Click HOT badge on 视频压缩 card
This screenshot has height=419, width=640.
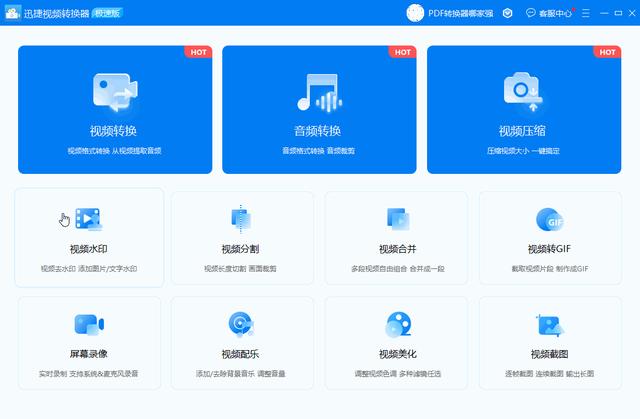(607, 52)
